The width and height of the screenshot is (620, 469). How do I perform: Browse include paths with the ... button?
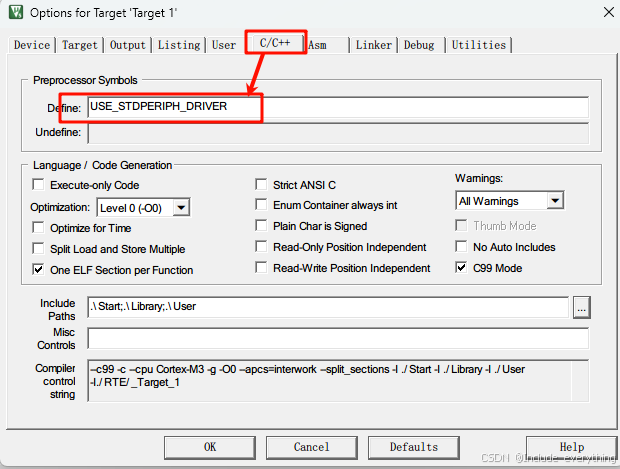point(582,307)
